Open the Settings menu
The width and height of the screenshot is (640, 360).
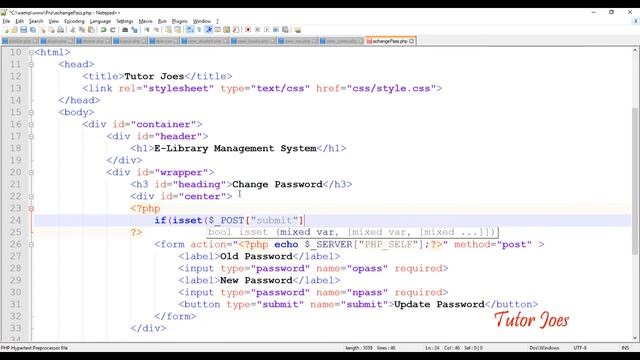pos(124,21)
